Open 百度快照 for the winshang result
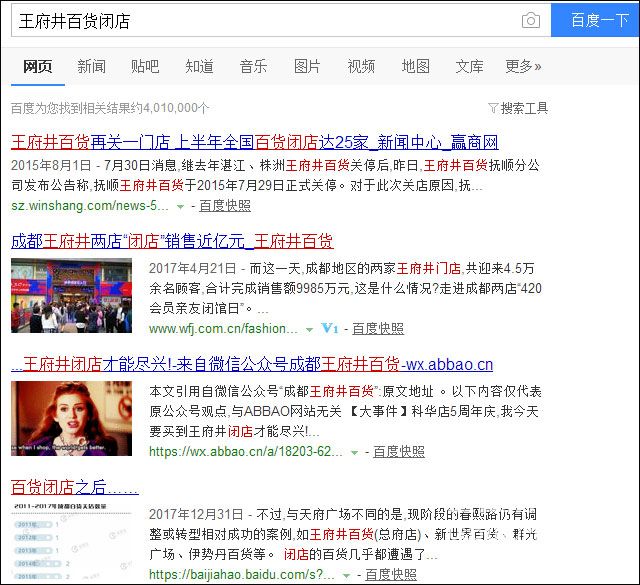This screenshot has width=640, height=585. point(225,206)
